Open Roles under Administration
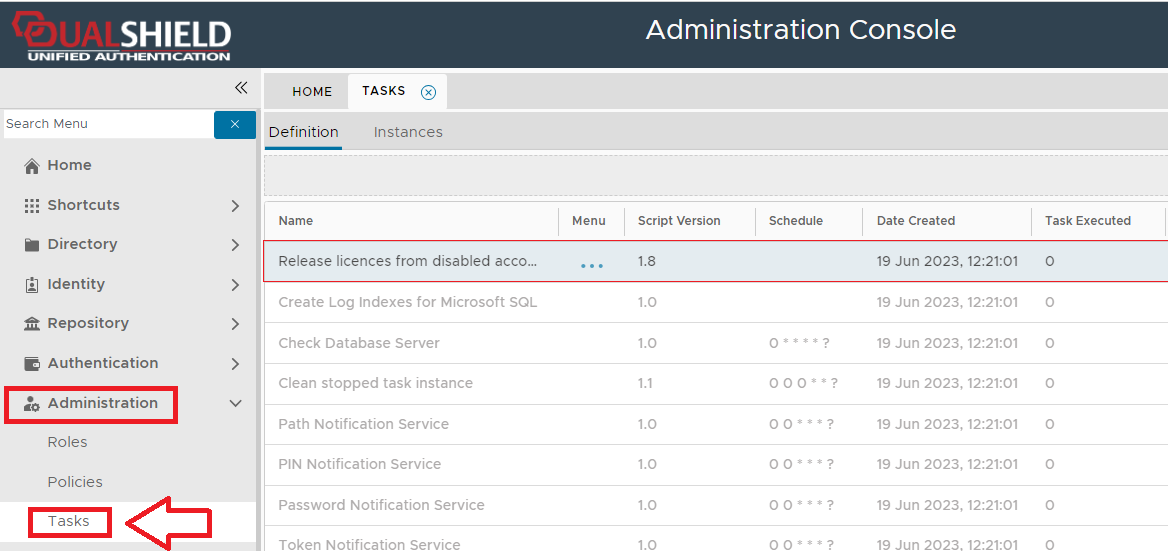 [x=68, y=442]
